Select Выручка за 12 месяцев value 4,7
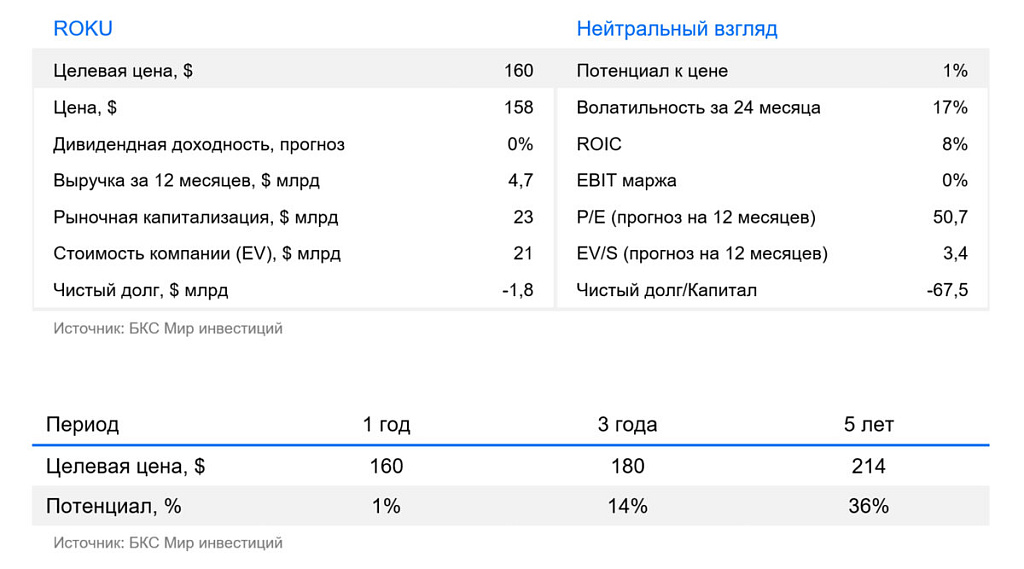1024x569 pixels. click(520, 181)
